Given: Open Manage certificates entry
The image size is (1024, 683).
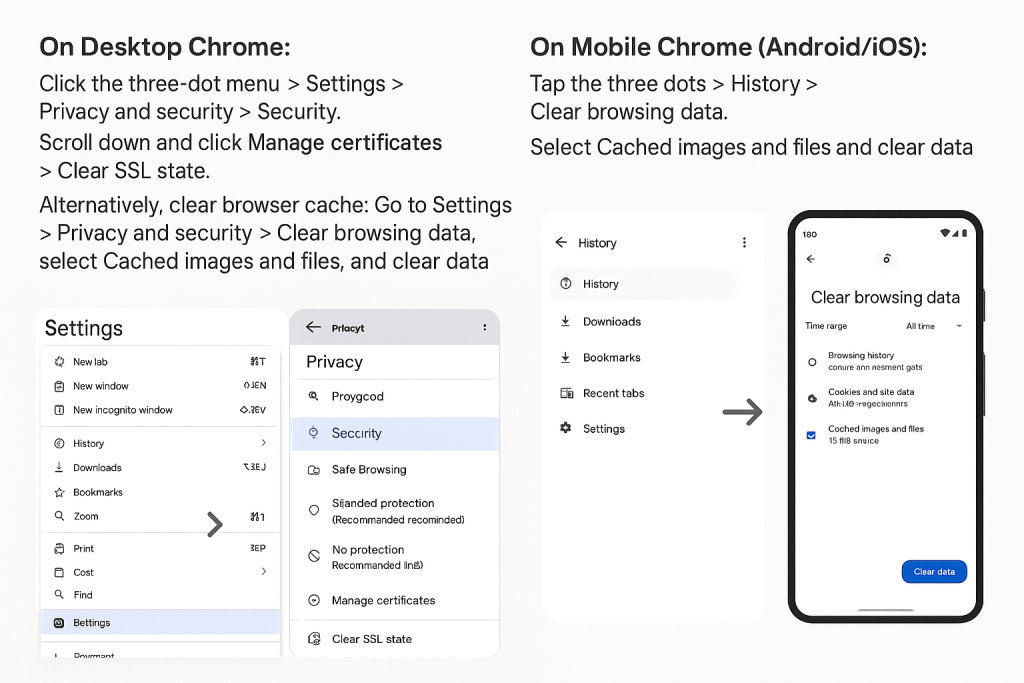Looking at the screenshot, I should click(395, 600).
